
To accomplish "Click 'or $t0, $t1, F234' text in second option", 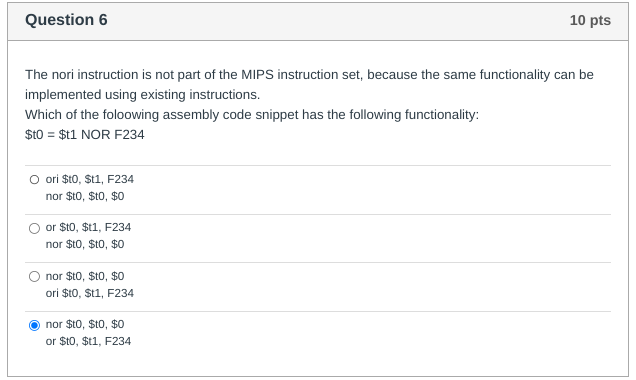I will click(88, 227).
